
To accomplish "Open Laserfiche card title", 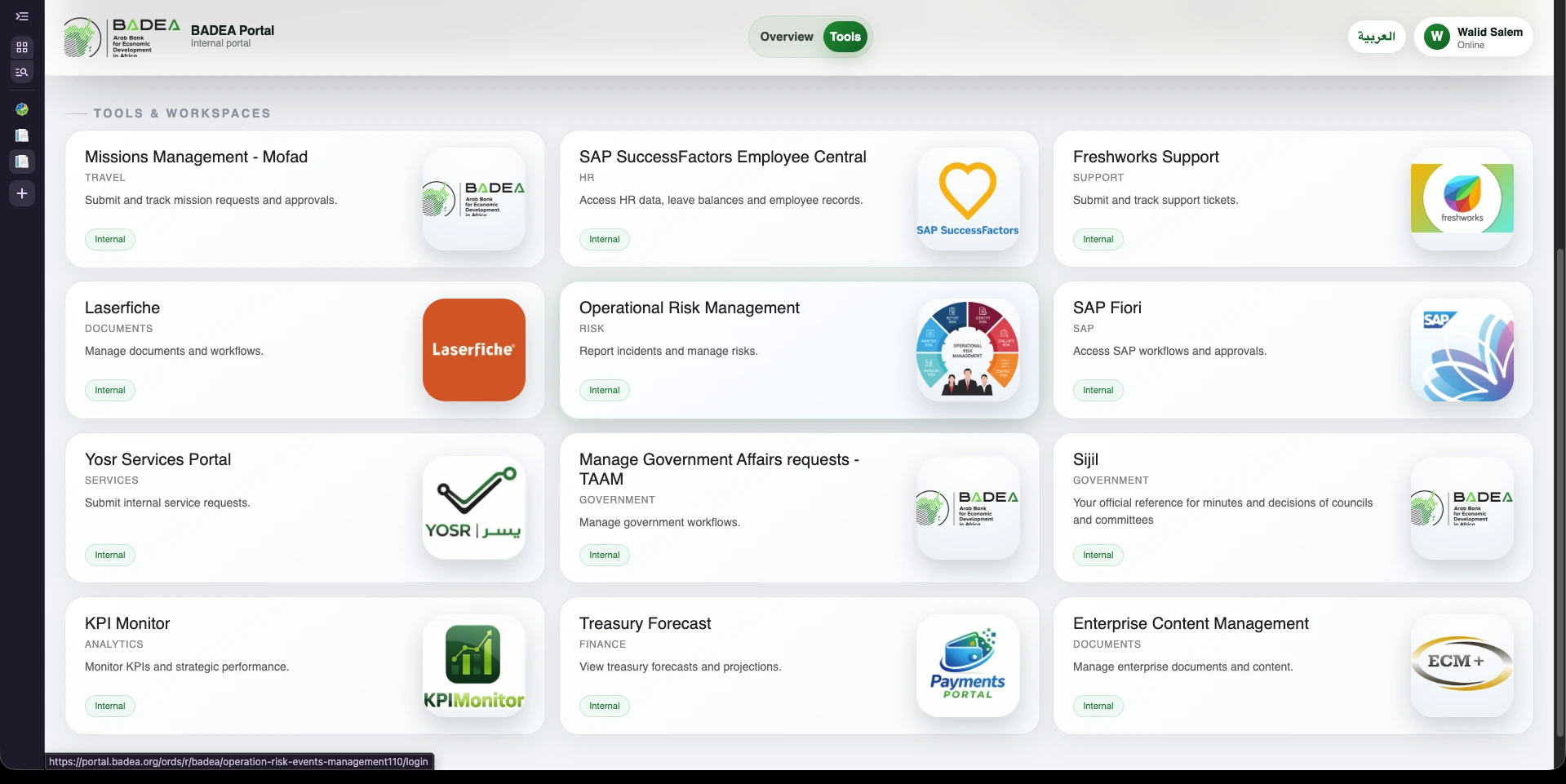I will click(x=122, y=308).
